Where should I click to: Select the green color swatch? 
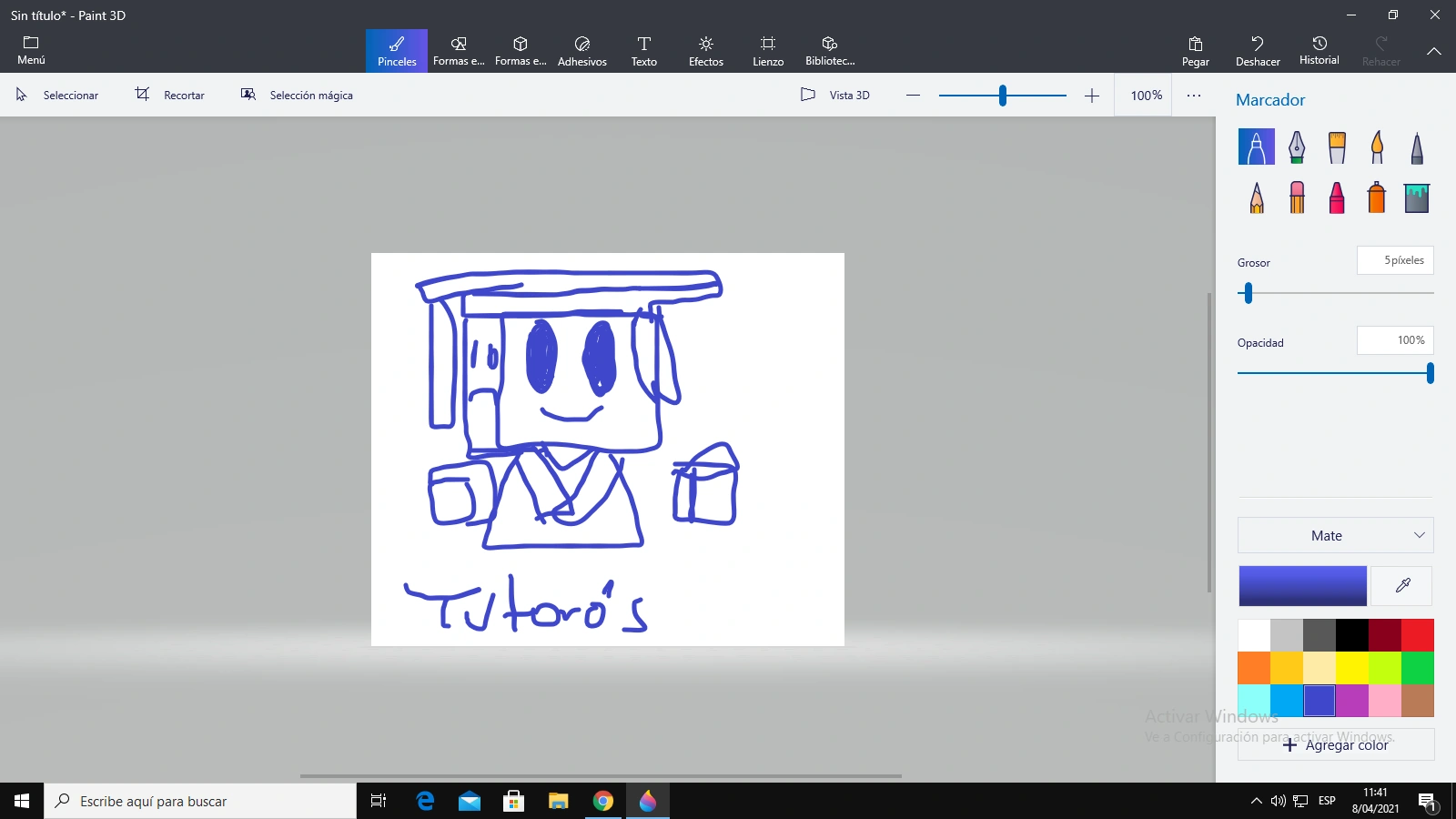coord(1418,667)
